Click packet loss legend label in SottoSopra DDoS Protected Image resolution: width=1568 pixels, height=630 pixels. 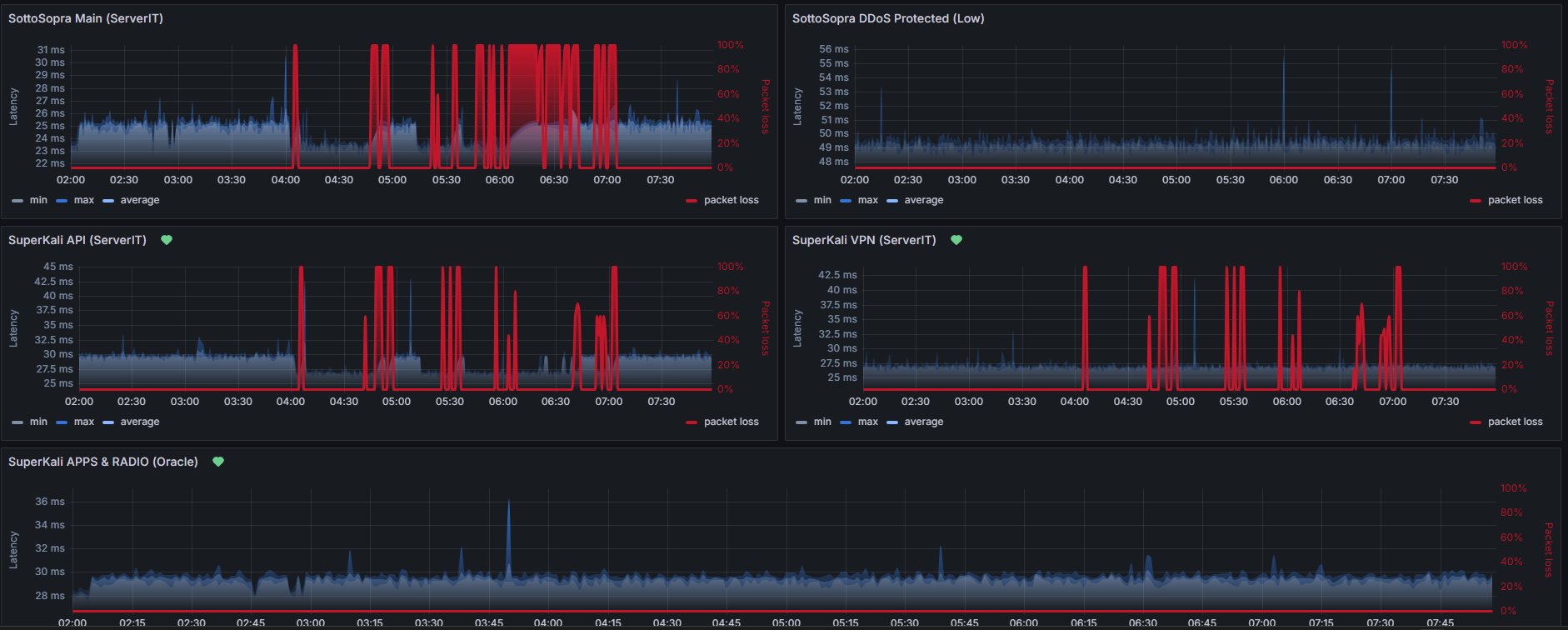(x=1515, y=200)
